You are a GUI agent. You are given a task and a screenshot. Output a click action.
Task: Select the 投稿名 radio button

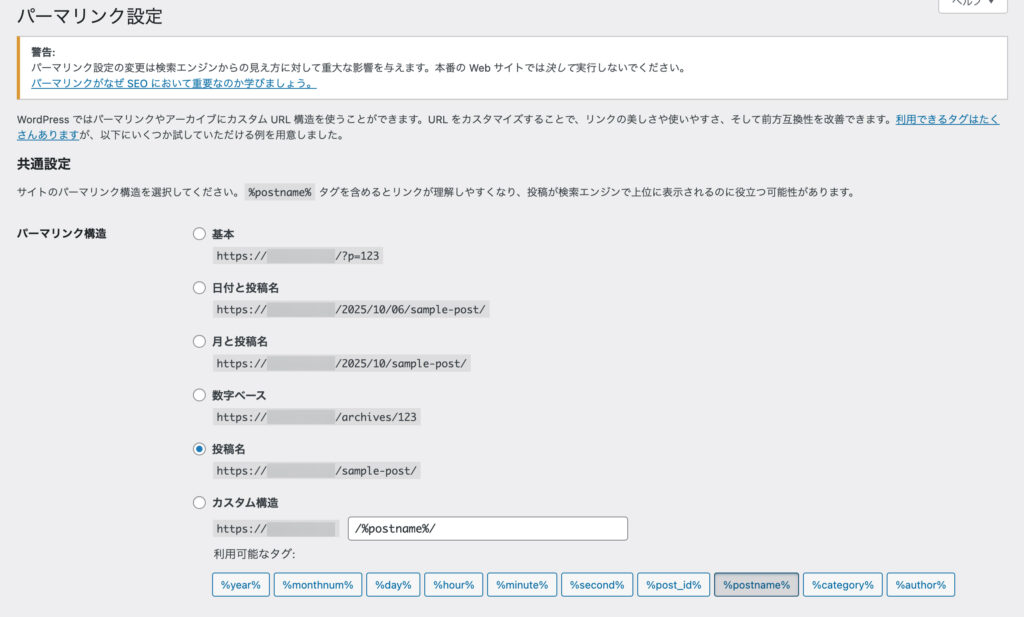tap(199, 449)
